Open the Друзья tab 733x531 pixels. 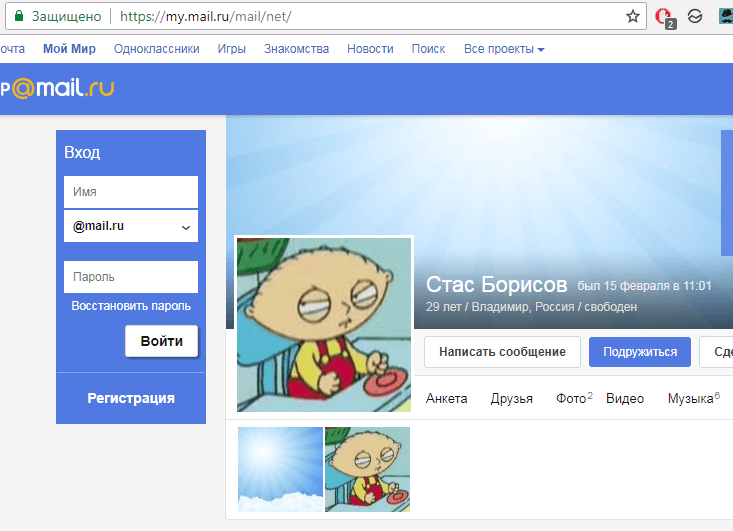(x=511, y=398)
